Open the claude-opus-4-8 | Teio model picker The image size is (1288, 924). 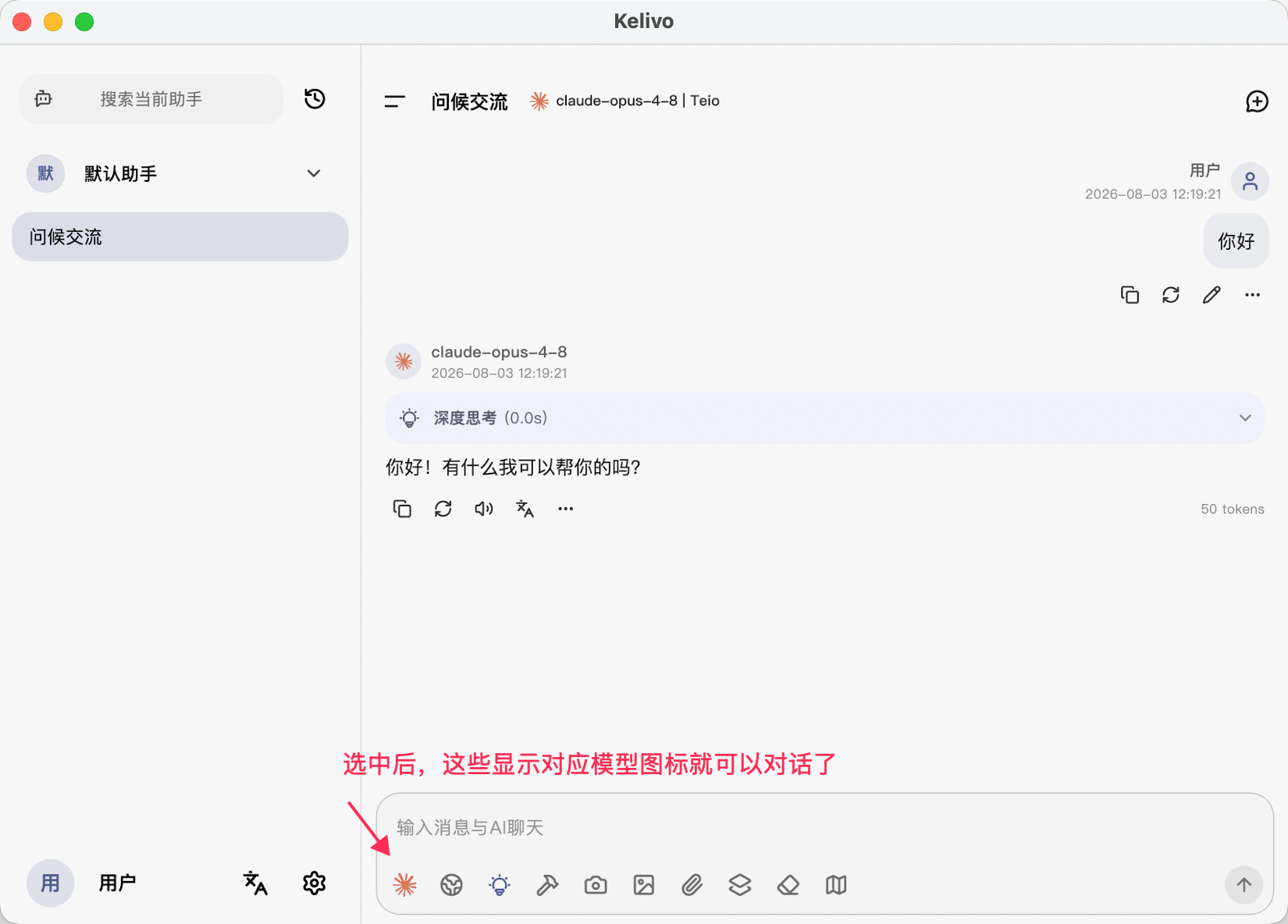pos(625,101)
